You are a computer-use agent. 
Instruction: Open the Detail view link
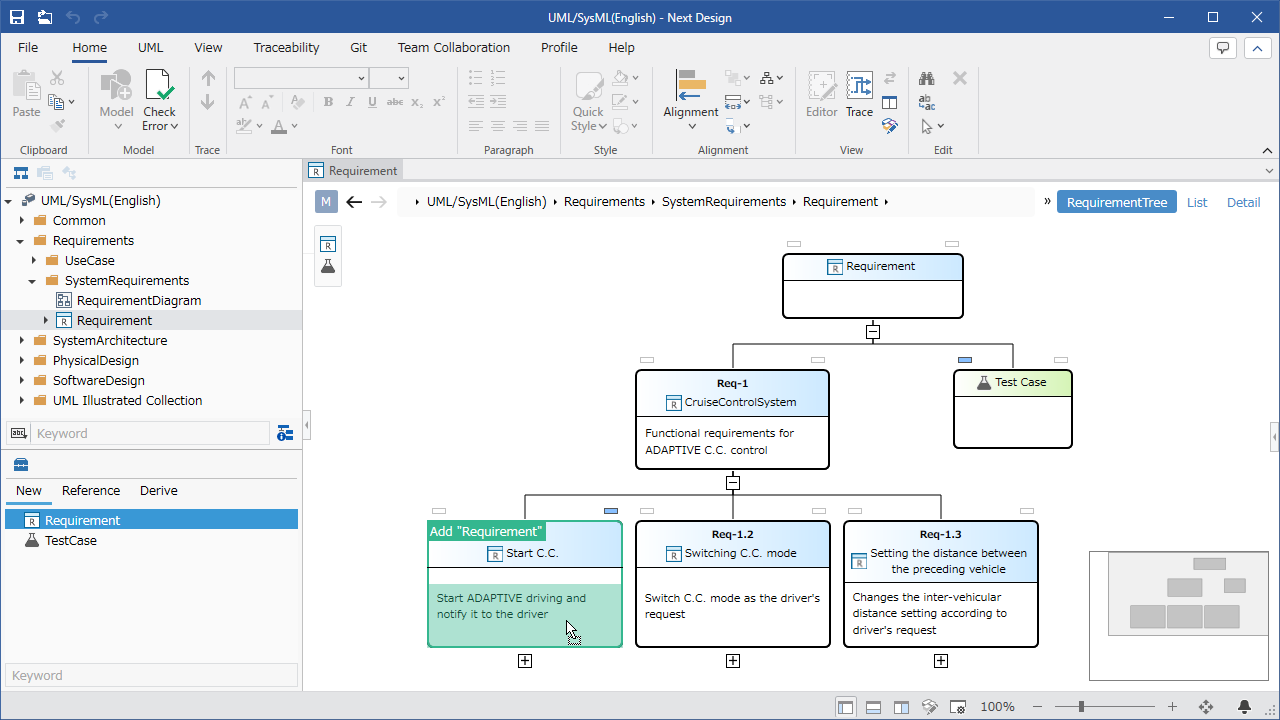[1243, 202]
